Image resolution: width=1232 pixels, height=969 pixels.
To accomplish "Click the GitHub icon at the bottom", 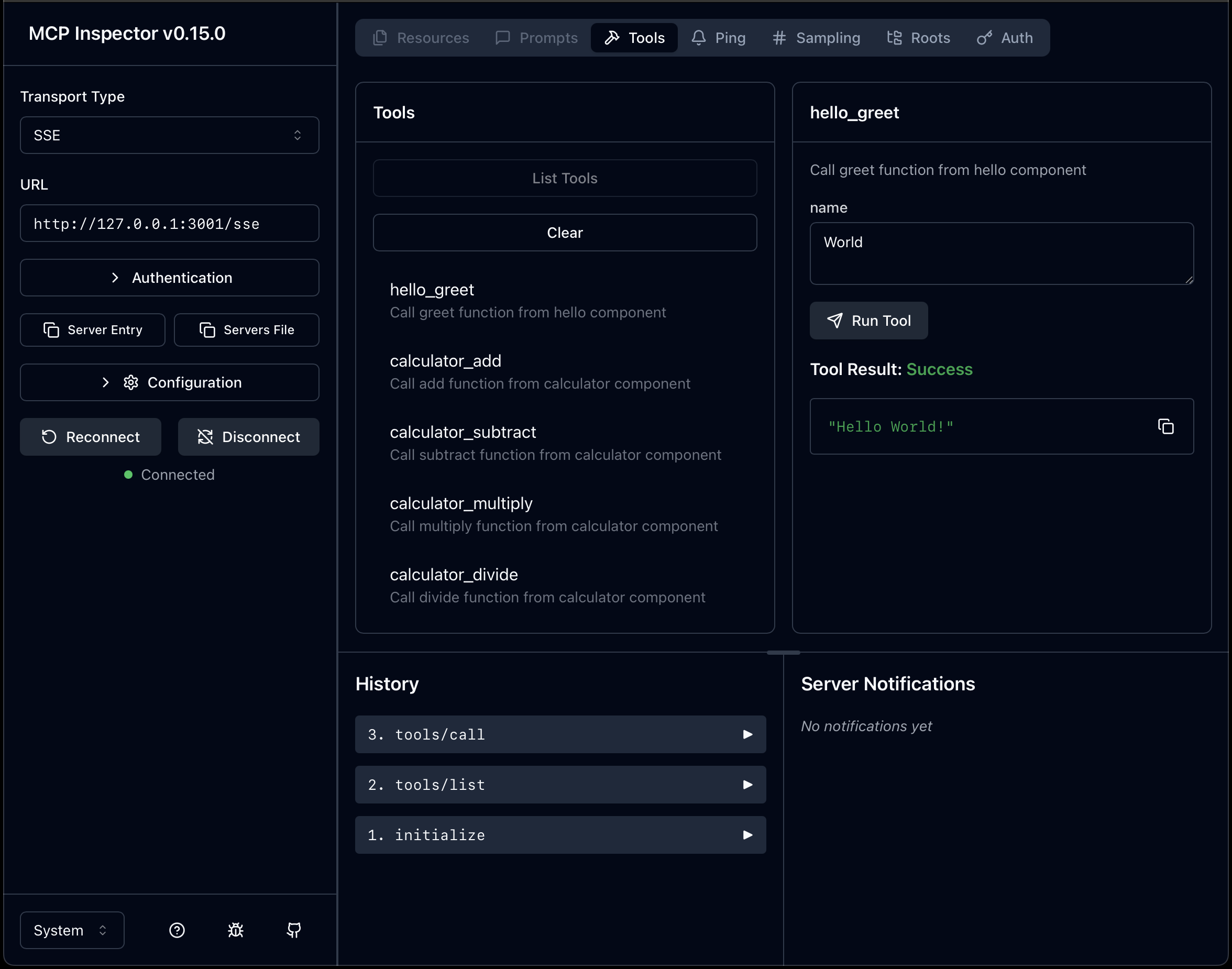I will click(294, 930).
